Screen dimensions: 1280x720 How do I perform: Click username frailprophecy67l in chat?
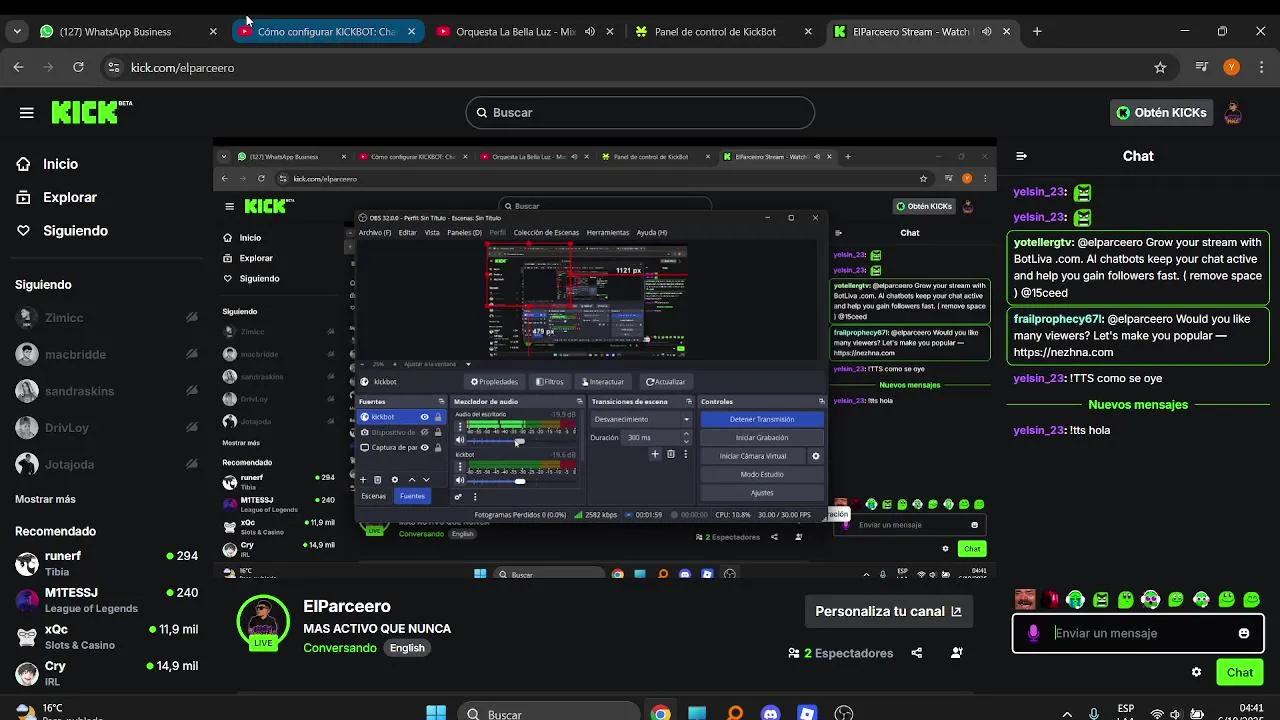click(1059, 319)
